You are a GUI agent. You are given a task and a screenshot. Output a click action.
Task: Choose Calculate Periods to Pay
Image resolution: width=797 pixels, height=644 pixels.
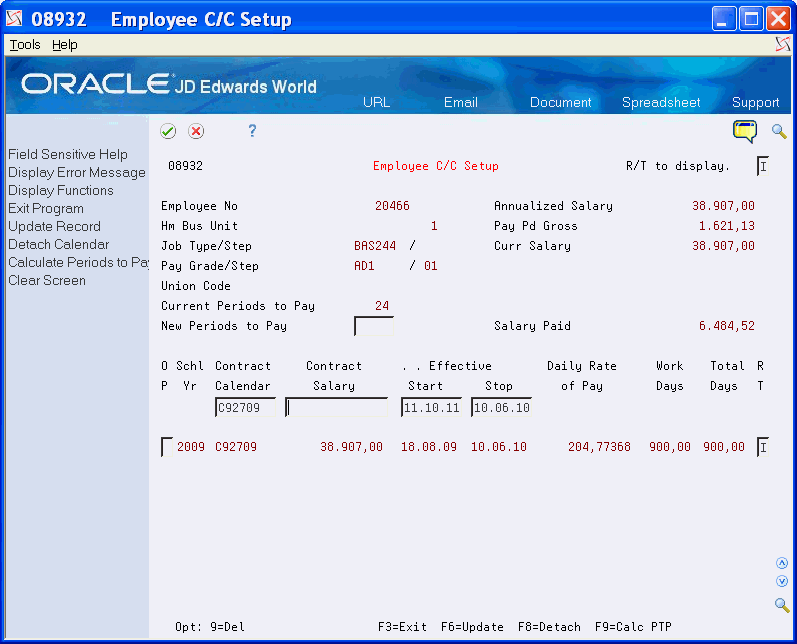(78, 262)
